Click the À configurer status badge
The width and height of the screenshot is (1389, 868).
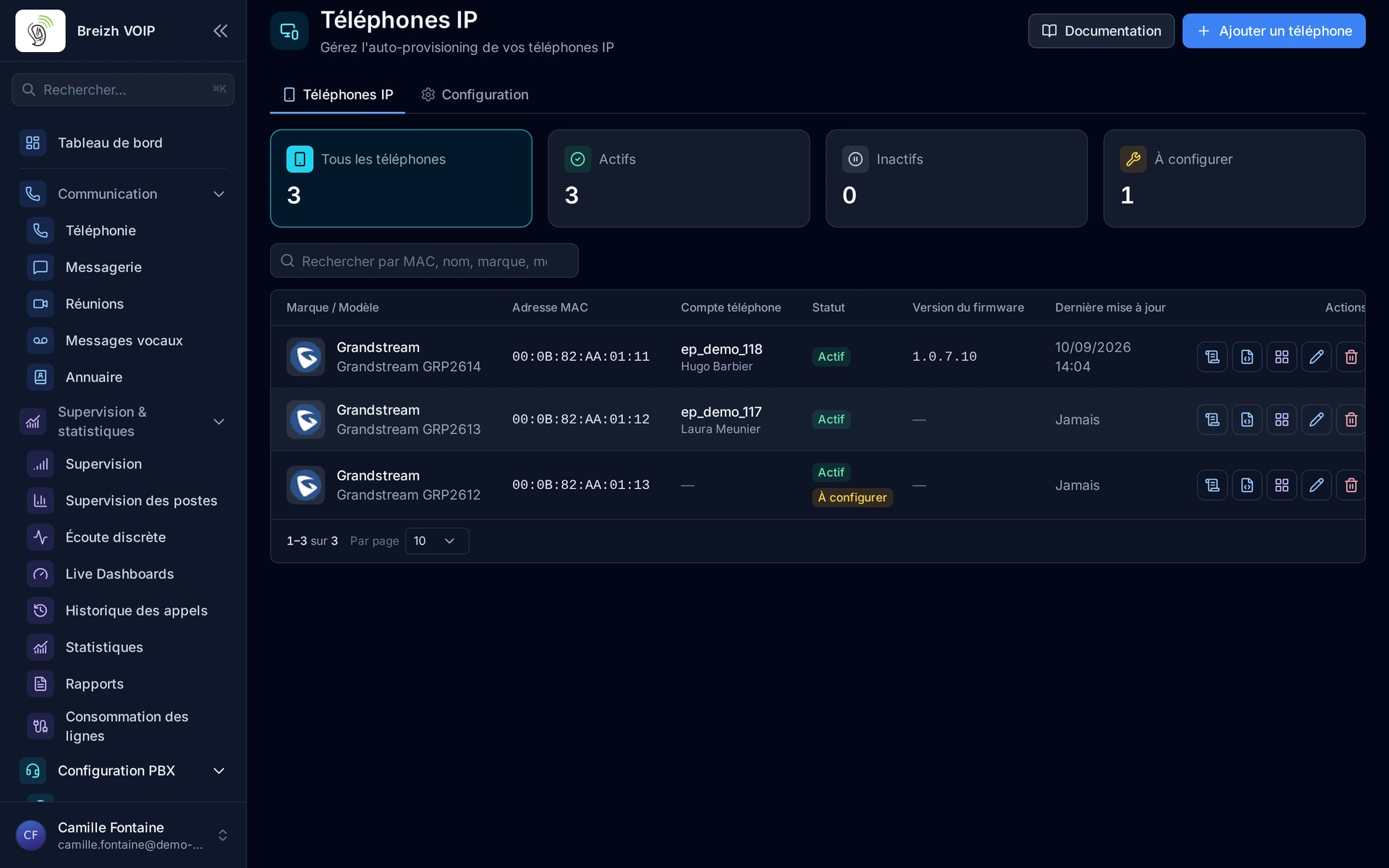(x=852, y=498)
